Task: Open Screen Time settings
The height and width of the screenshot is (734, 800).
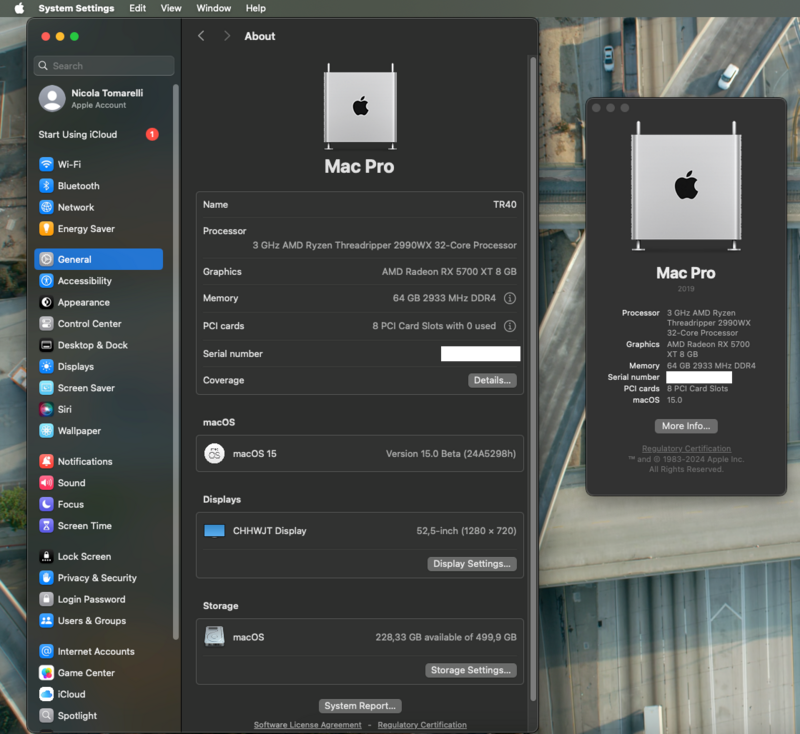Action: click(x=84, y=526)
